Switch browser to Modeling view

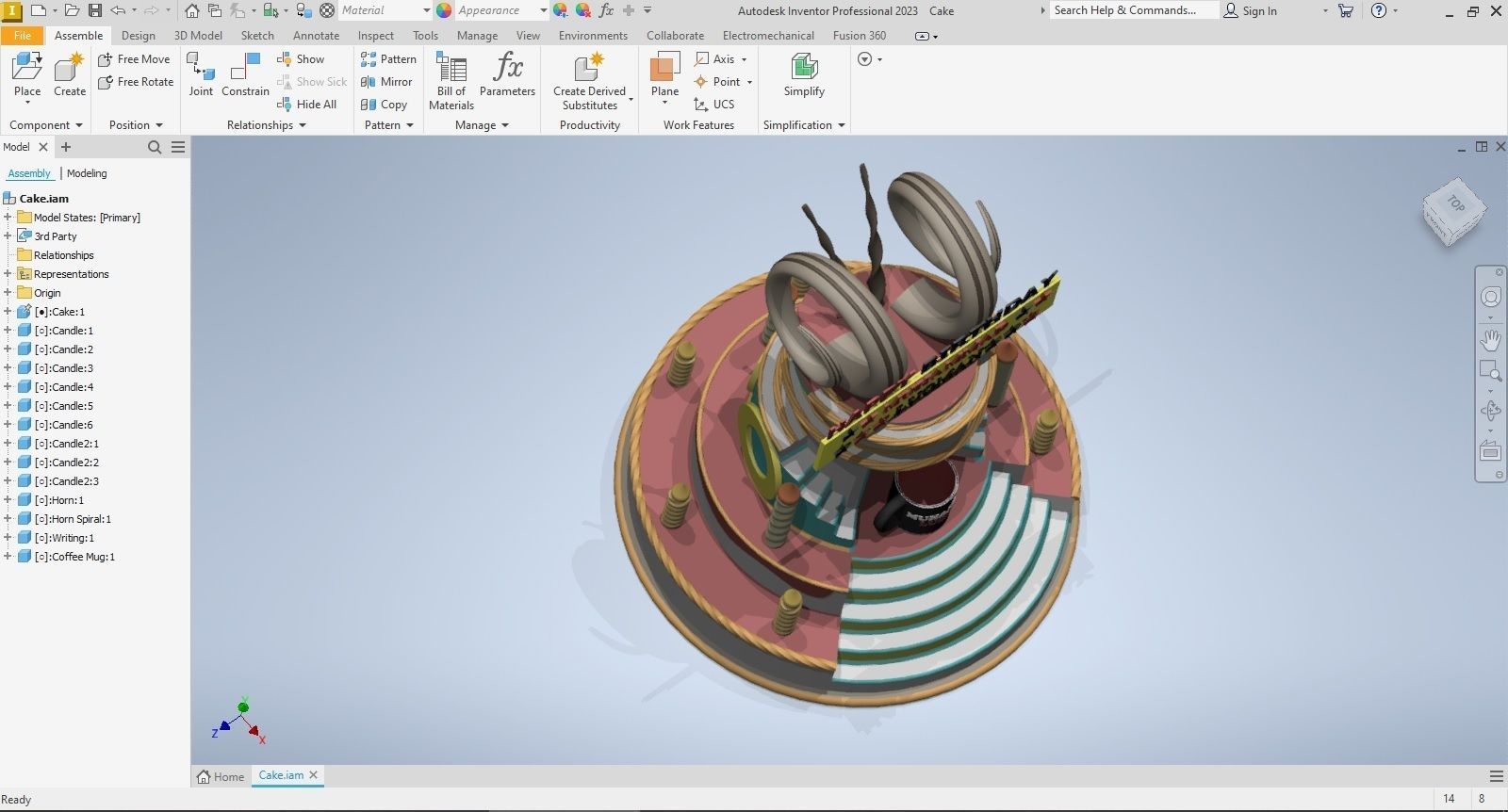pyautogui.click(x=87, y=173)
